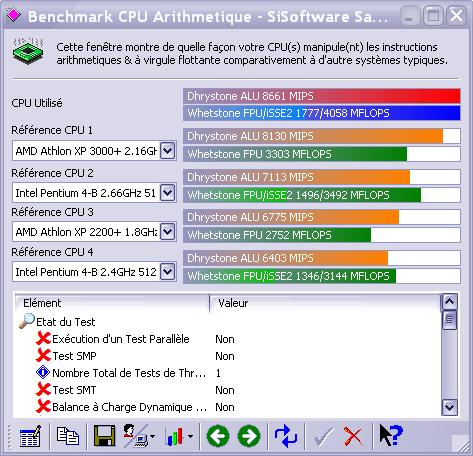Click the Elément column header
Screen dimensions: 473x456
click(x=112, y=303)
